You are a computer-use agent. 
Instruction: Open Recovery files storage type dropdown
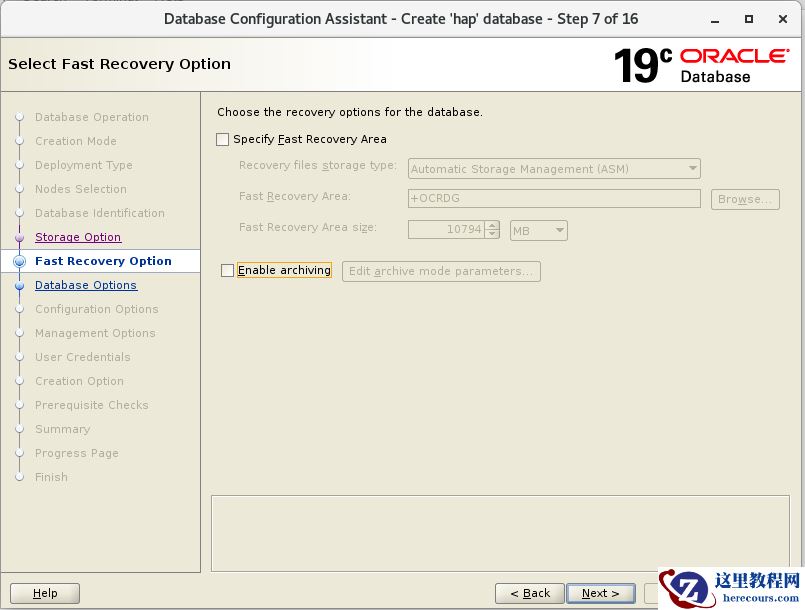[554, 169]
